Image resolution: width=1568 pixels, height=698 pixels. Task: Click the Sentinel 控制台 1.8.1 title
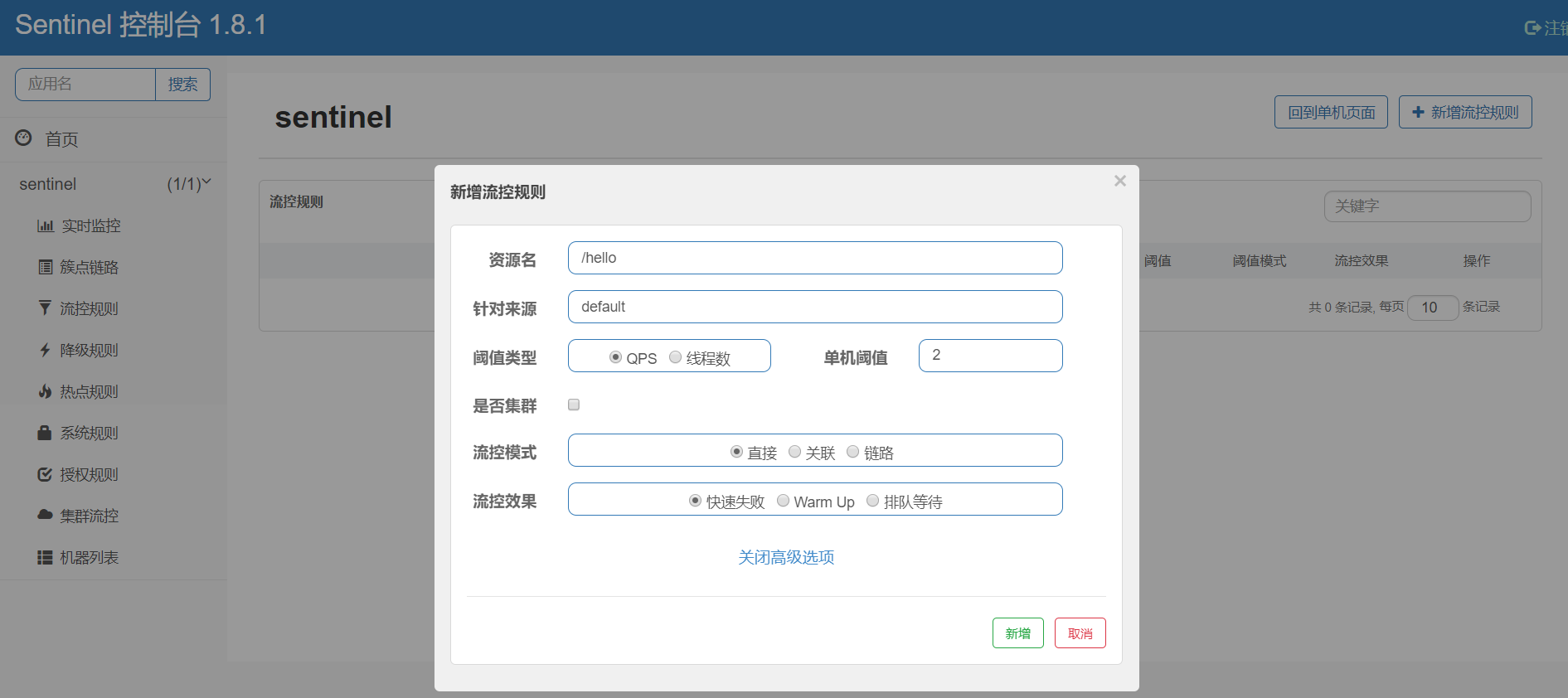point(141,25)
